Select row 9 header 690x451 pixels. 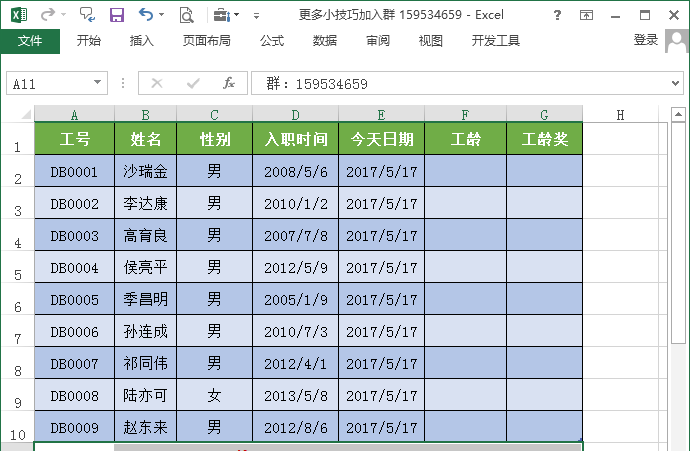pos(18,395)
